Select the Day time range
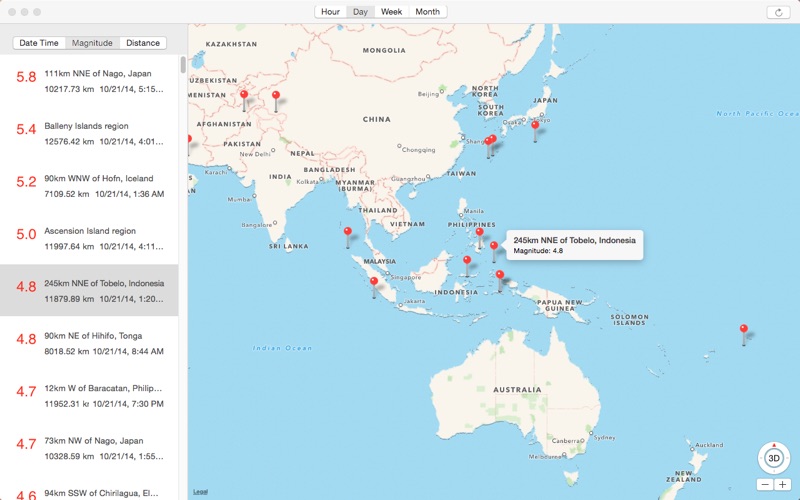The width and height of the screenshot is (800, 500). 360,12
